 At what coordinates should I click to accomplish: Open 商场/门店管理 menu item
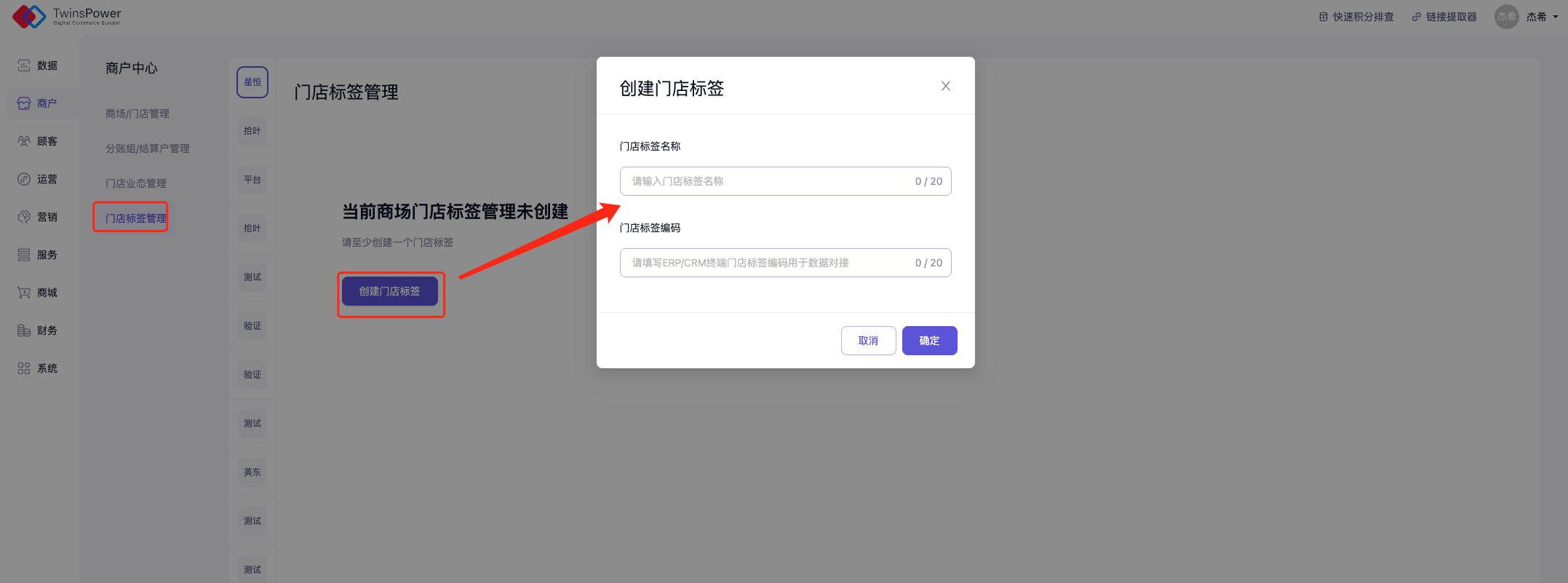point(138,114)
